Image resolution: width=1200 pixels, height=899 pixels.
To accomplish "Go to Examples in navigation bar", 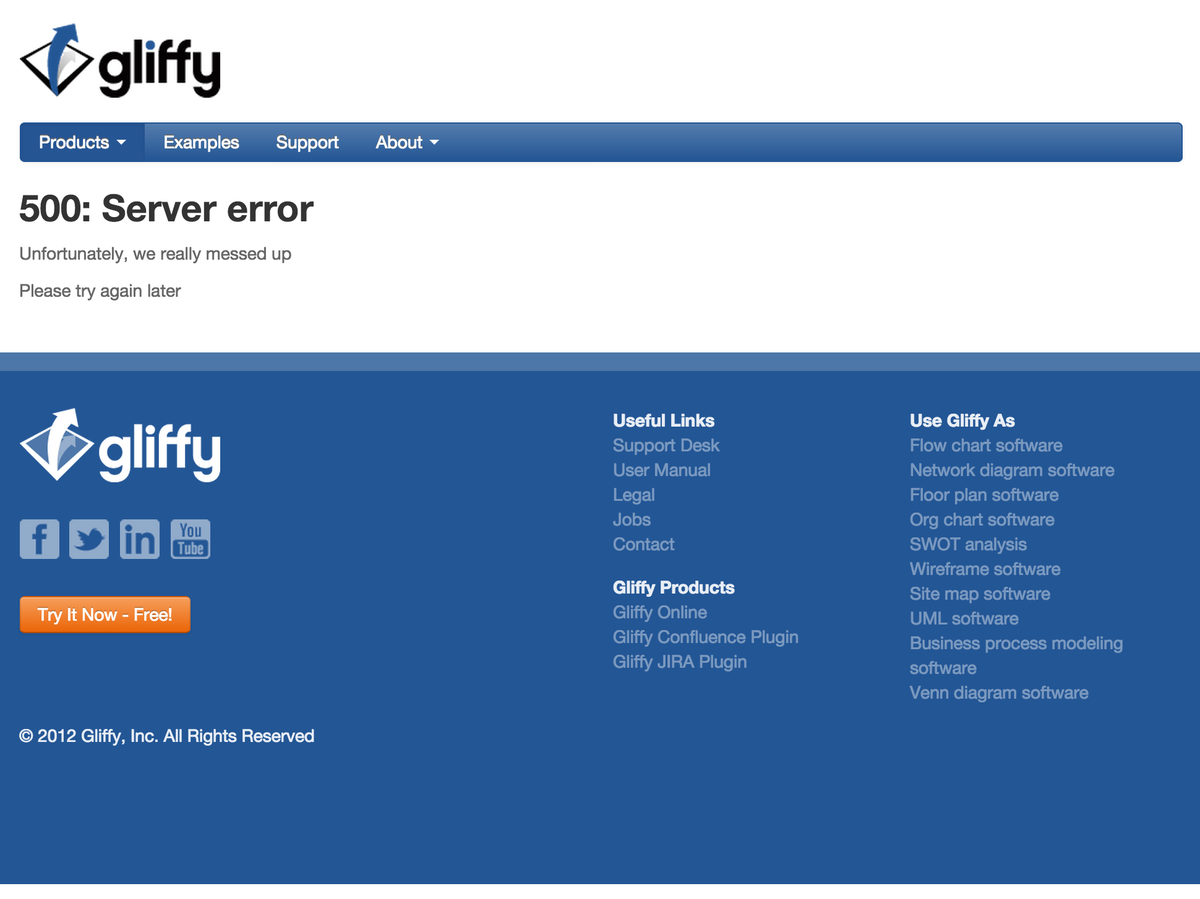I will point(201,142).
